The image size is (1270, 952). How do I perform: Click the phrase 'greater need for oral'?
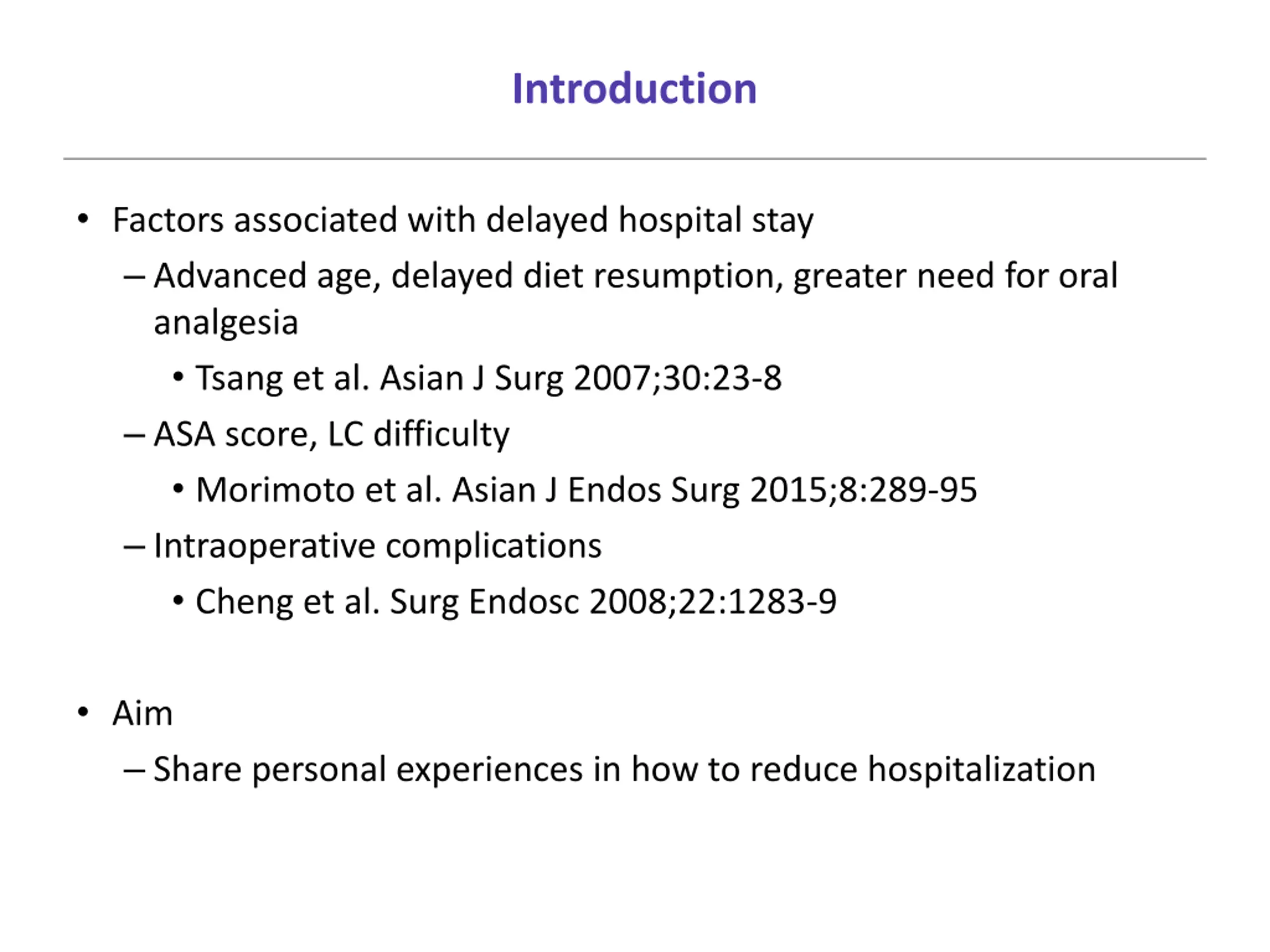[955, 276]
